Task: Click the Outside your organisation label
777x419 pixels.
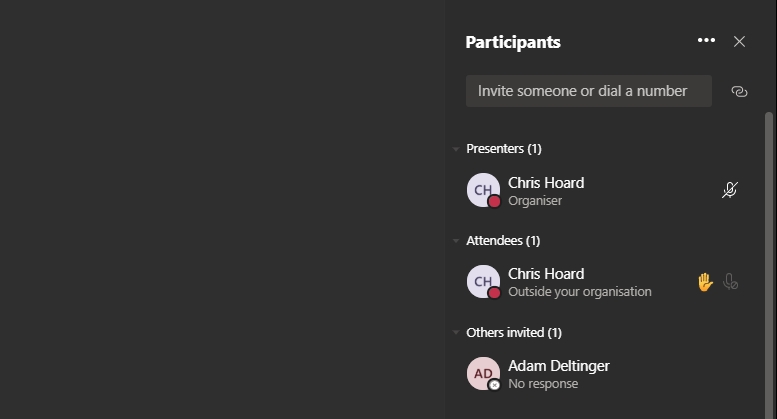Action: [580, 292]
